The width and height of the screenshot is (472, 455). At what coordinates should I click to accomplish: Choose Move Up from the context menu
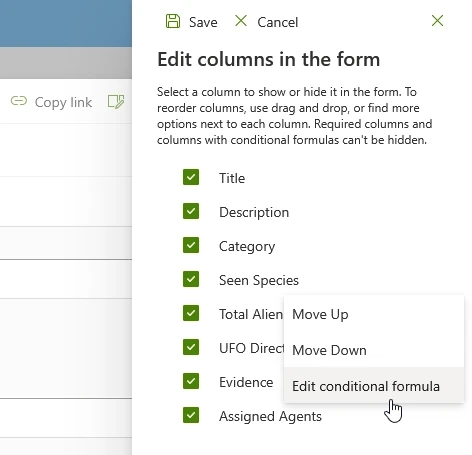tap(374, 314)
